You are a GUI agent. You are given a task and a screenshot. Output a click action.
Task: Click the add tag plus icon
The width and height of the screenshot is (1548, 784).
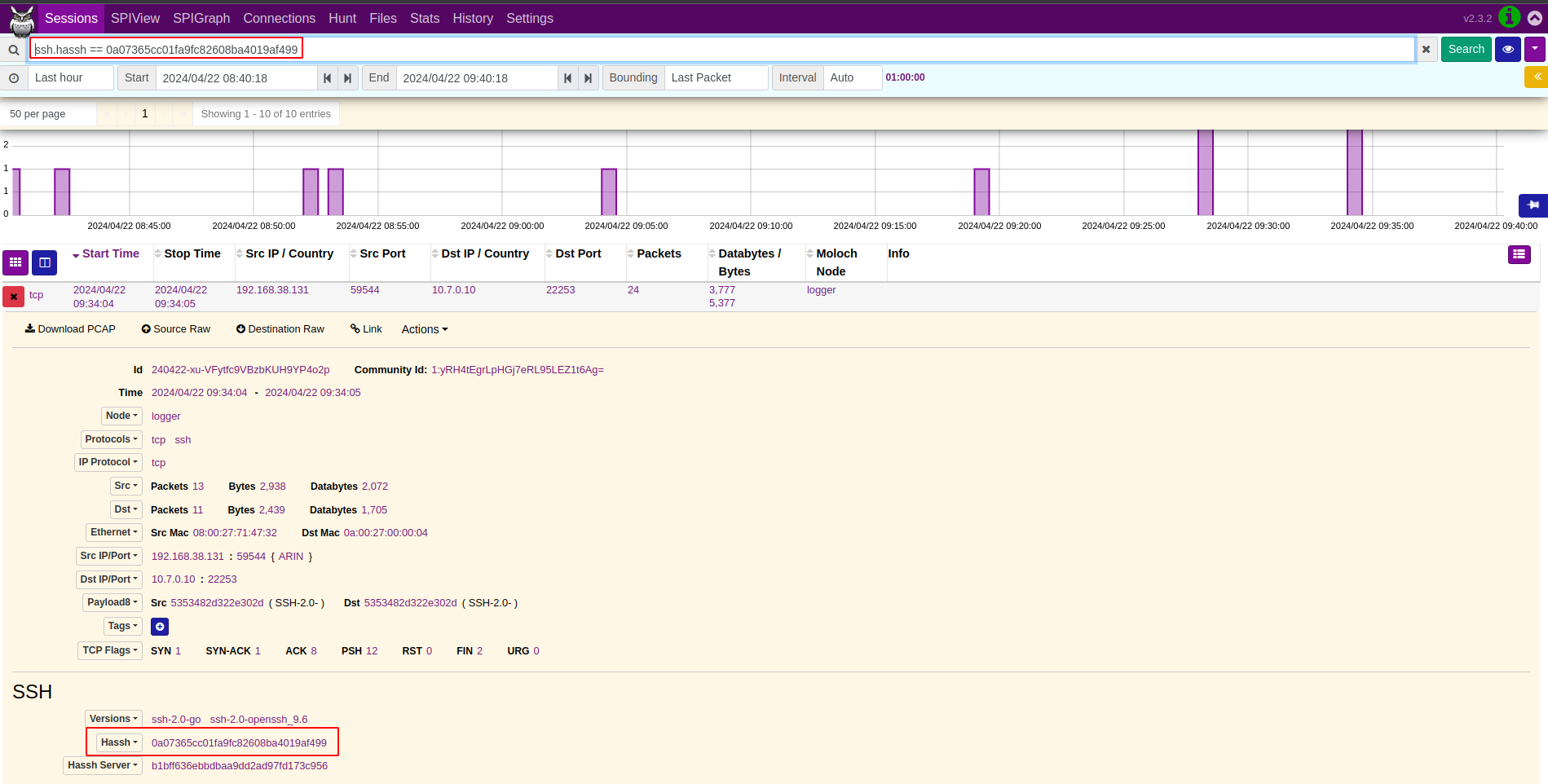[x=160, y=627]
